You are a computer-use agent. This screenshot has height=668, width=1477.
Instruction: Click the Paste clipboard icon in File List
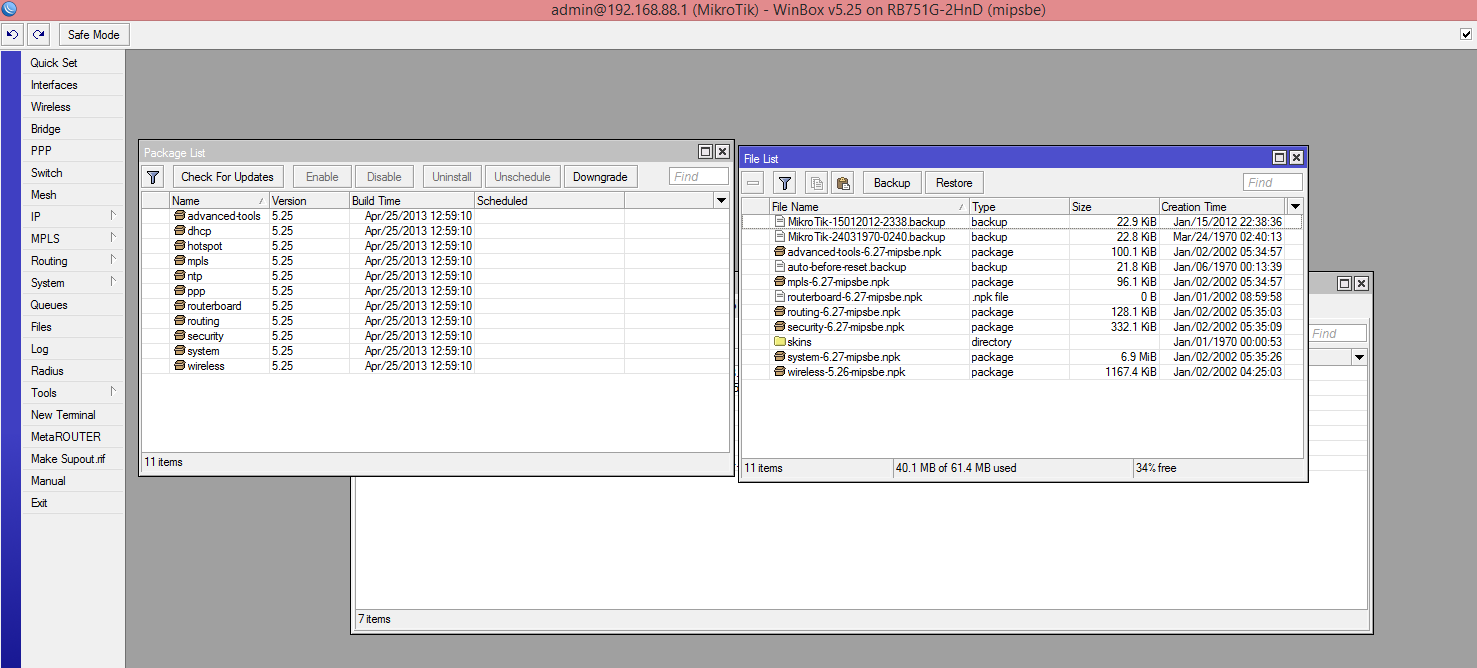click(842, 183)
